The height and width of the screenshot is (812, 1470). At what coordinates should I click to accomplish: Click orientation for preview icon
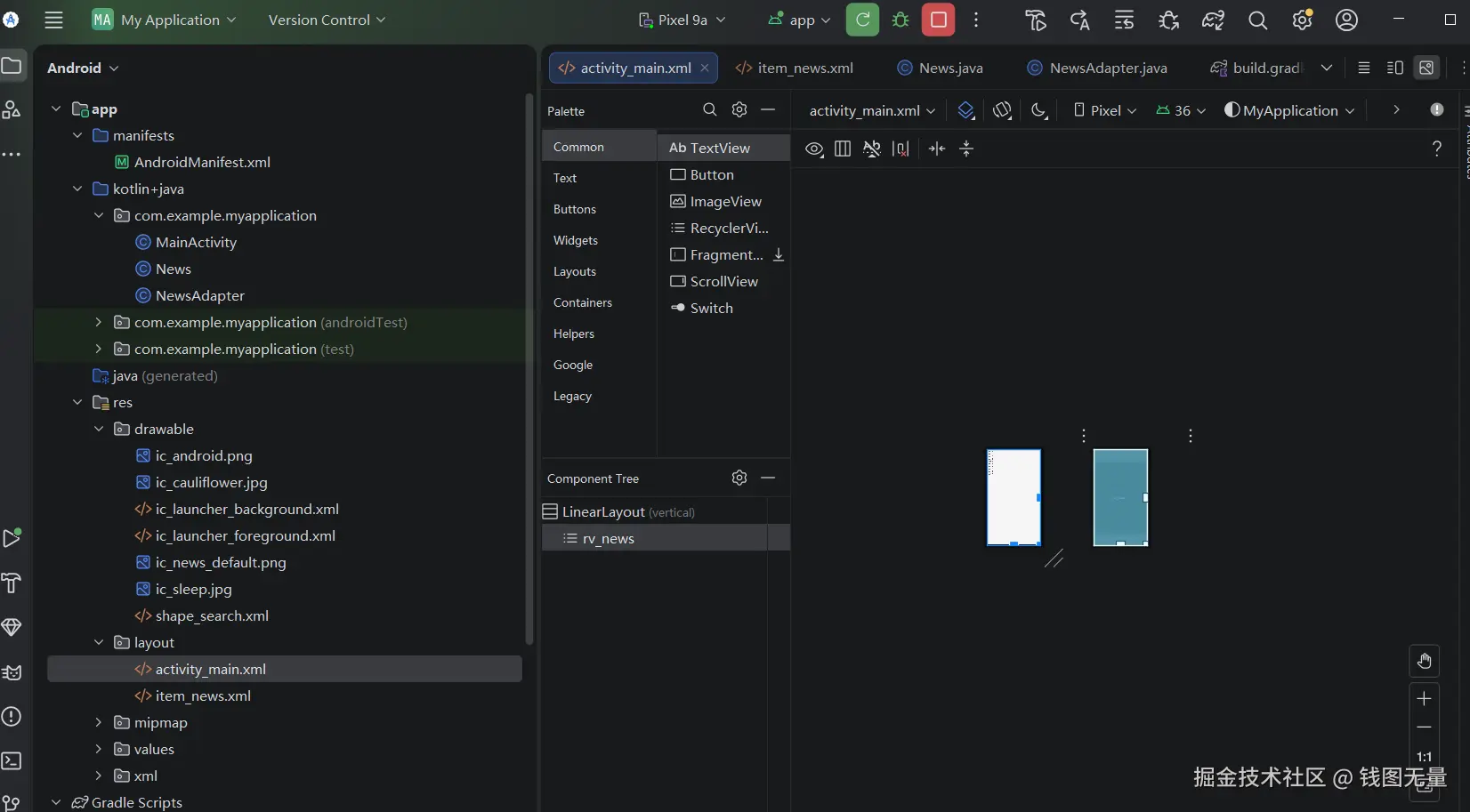tap(1003, 110)
